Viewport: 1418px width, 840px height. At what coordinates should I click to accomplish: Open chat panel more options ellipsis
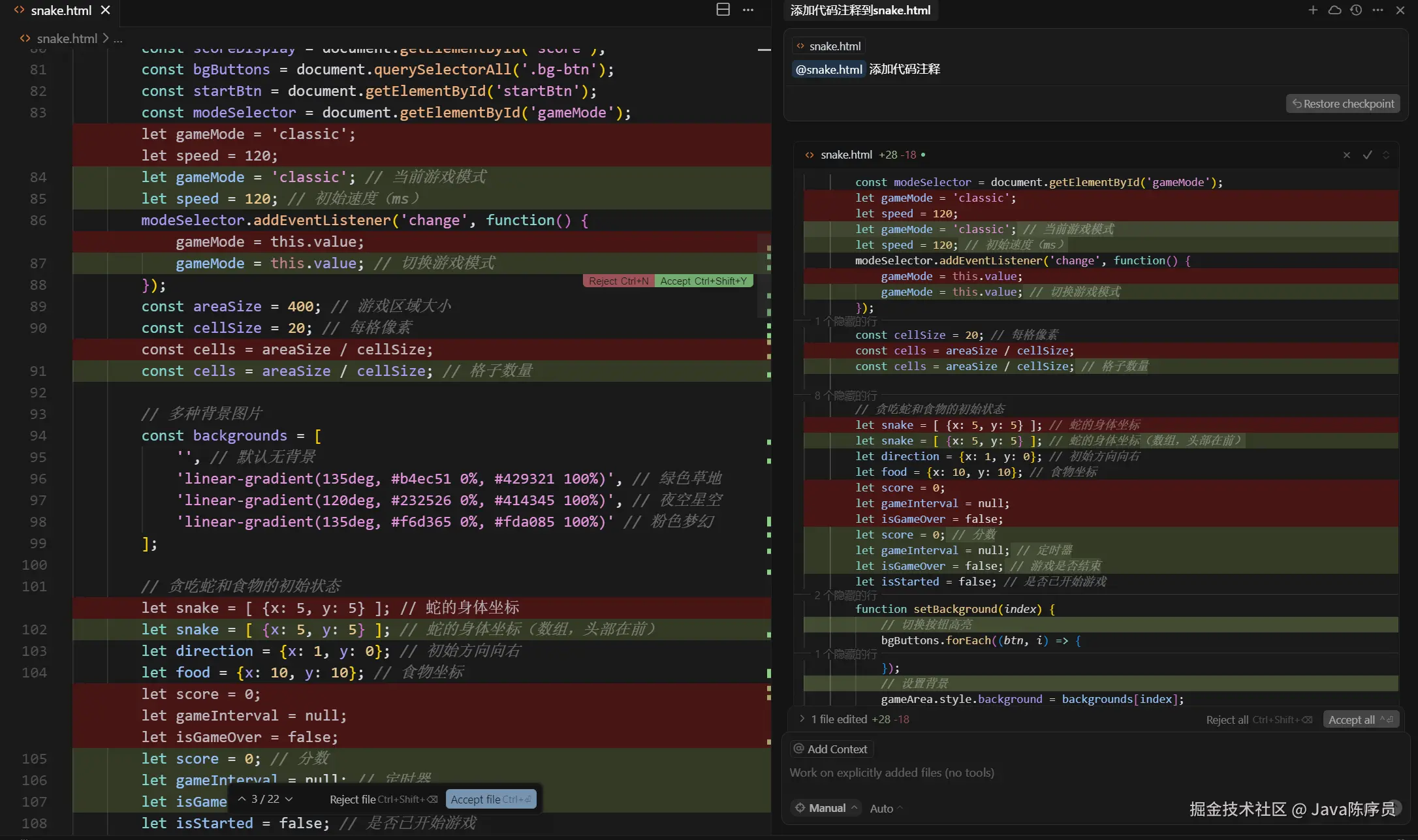[x=1378, y=10]
